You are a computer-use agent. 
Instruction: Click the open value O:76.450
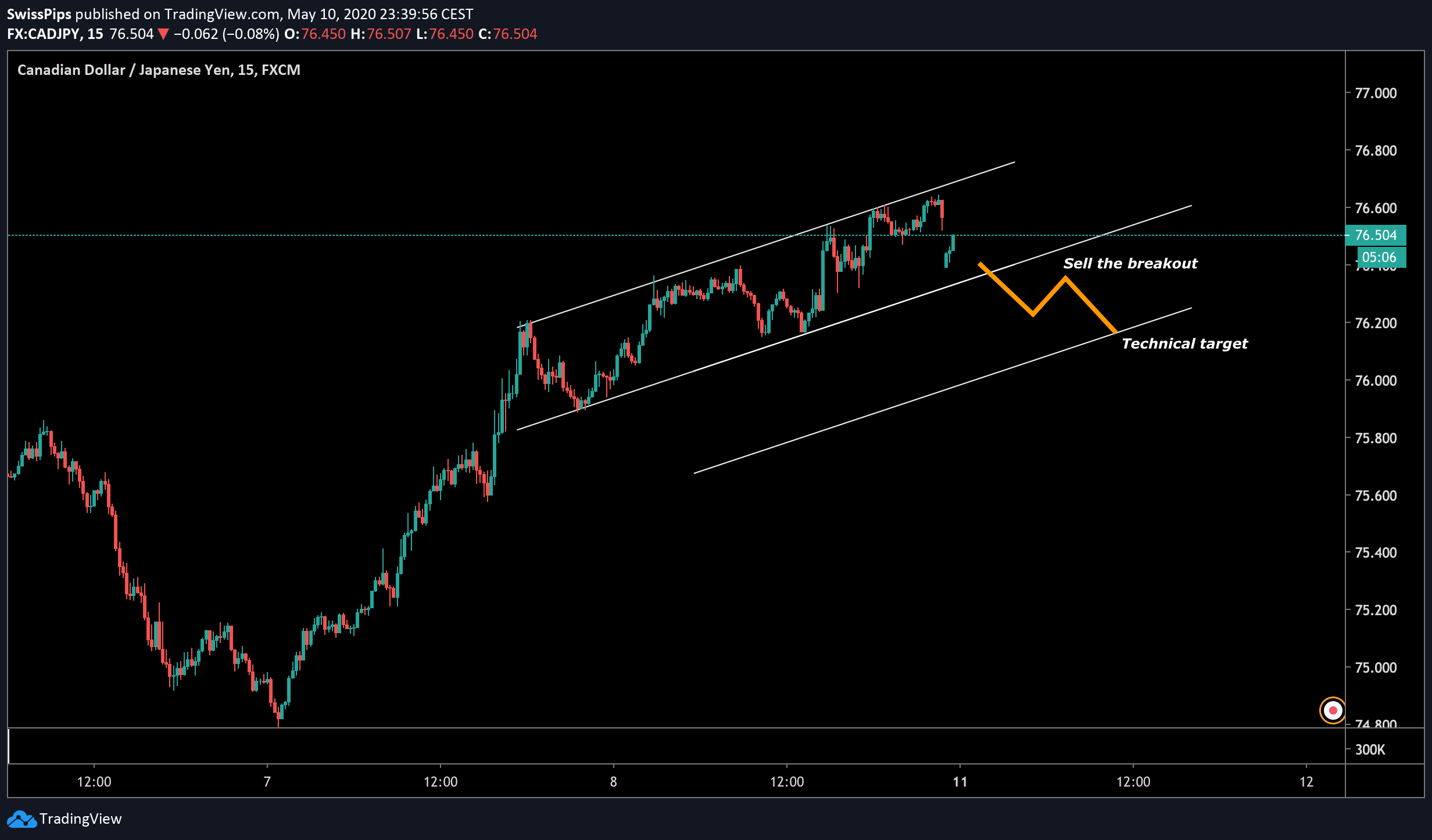click(x=315, y=34)
